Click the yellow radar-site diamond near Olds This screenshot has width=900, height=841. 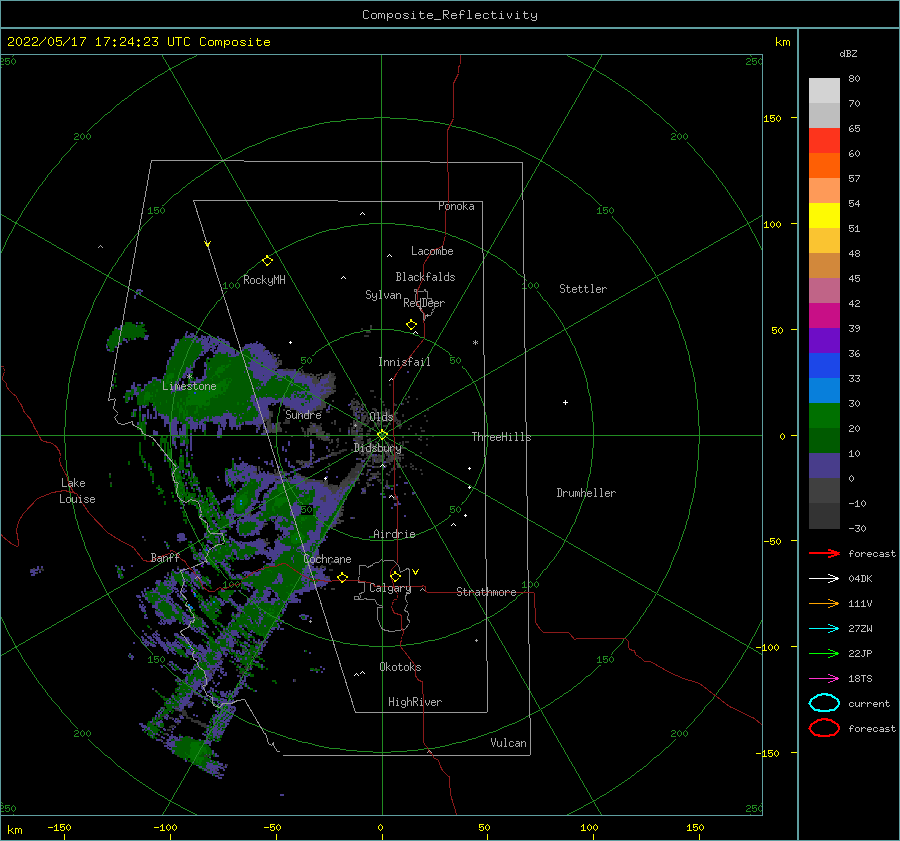pos(382,435)
